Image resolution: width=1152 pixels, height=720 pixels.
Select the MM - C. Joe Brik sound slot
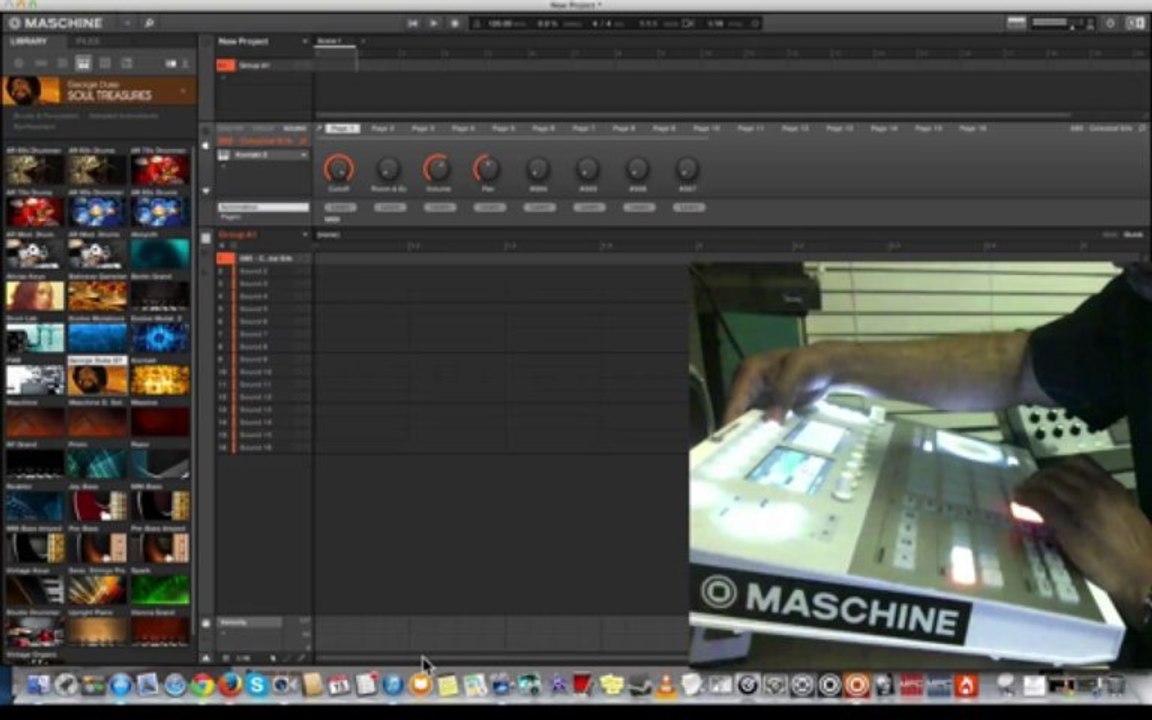[264, 259]
